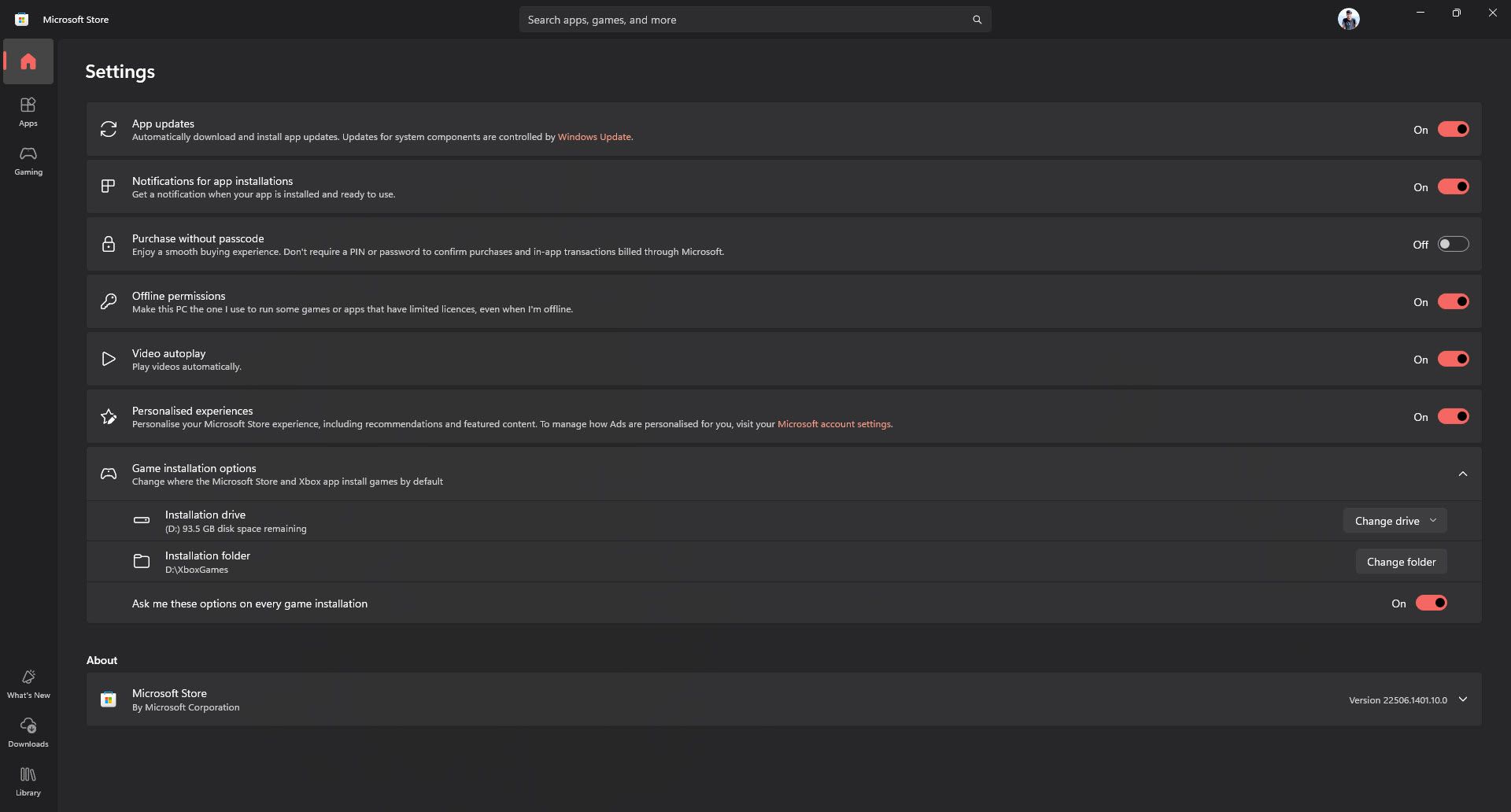
Task: Open the What's New page
Action: [28, 683]
